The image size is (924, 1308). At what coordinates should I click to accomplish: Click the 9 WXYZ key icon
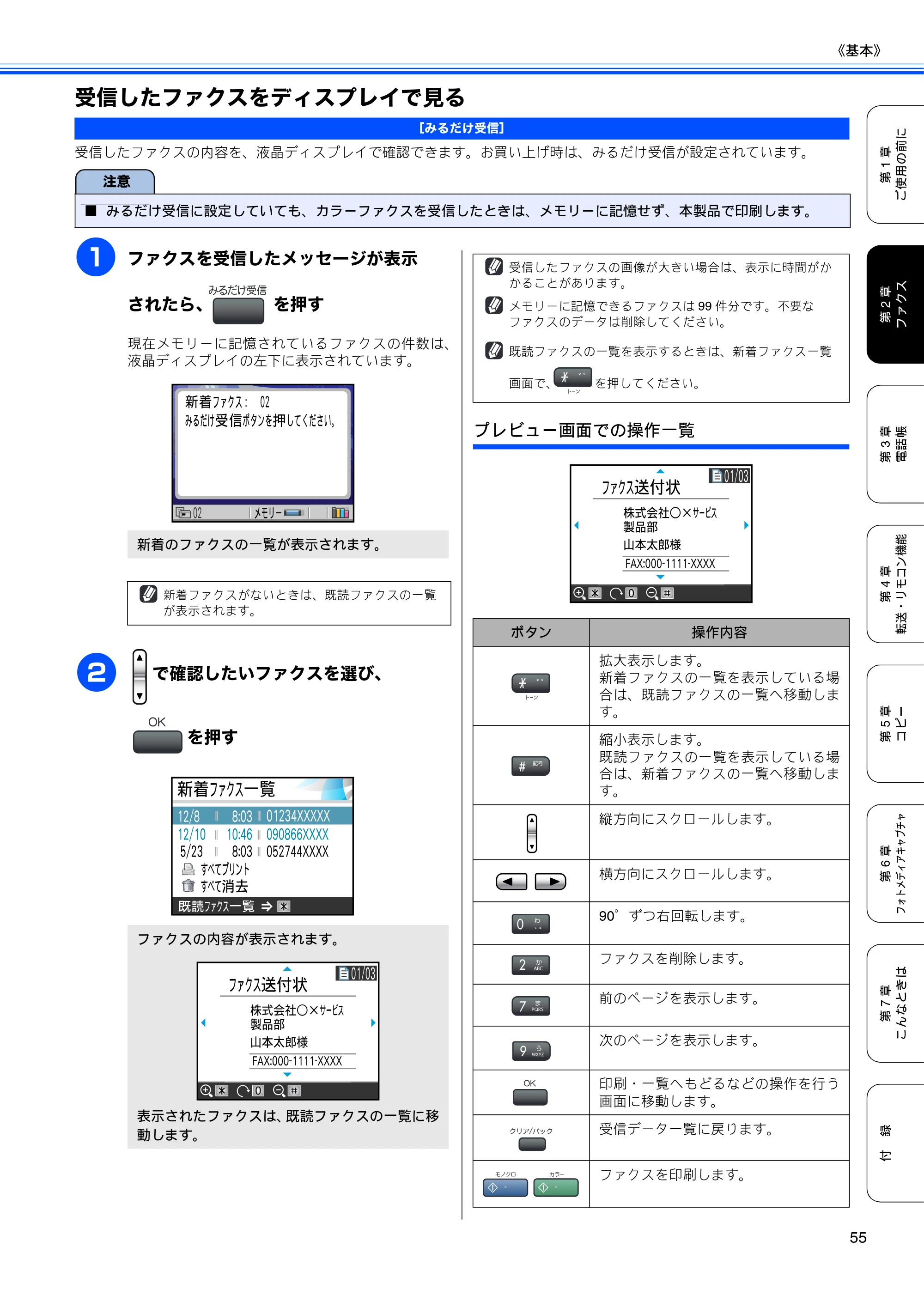pos(531,1051)
